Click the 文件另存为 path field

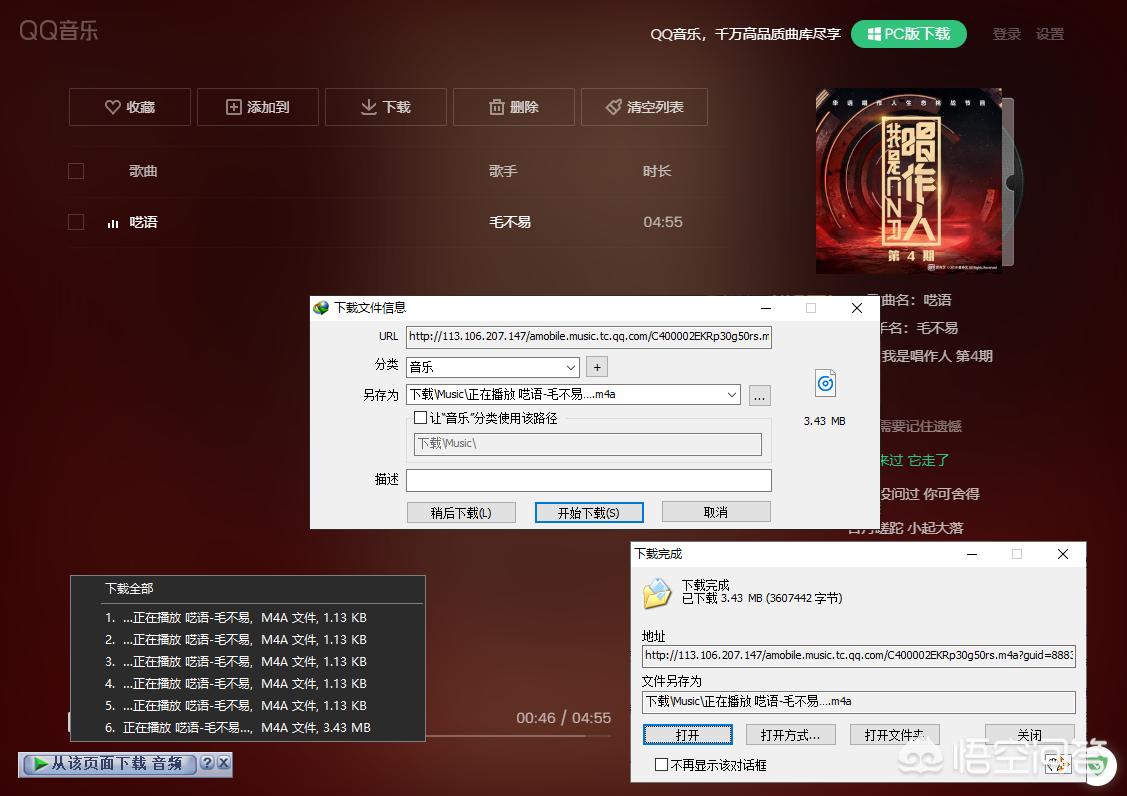pyautogui.click(x=858, y=702)
